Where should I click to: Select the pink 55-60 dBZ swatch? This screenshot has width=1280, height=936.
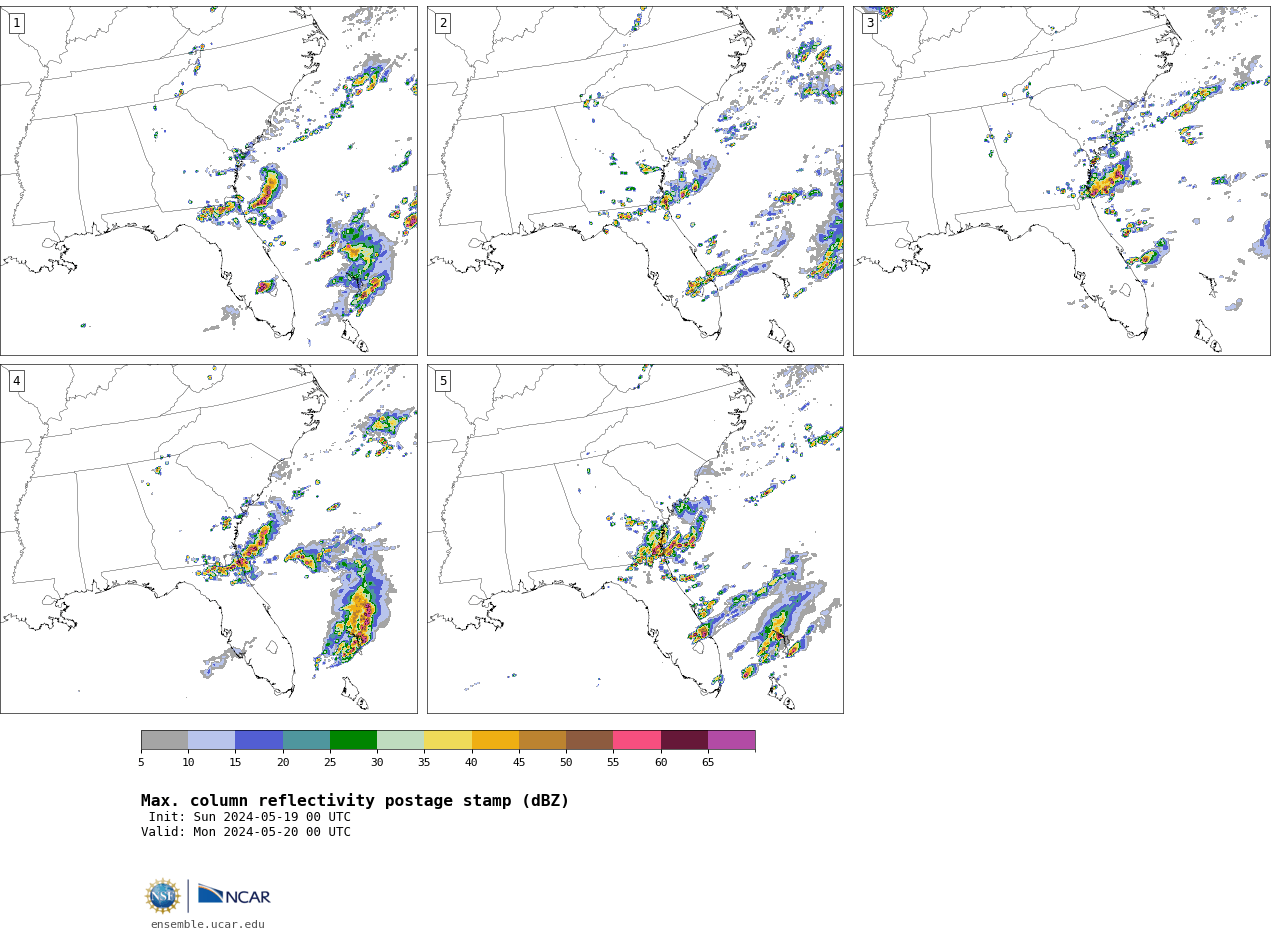637,740
